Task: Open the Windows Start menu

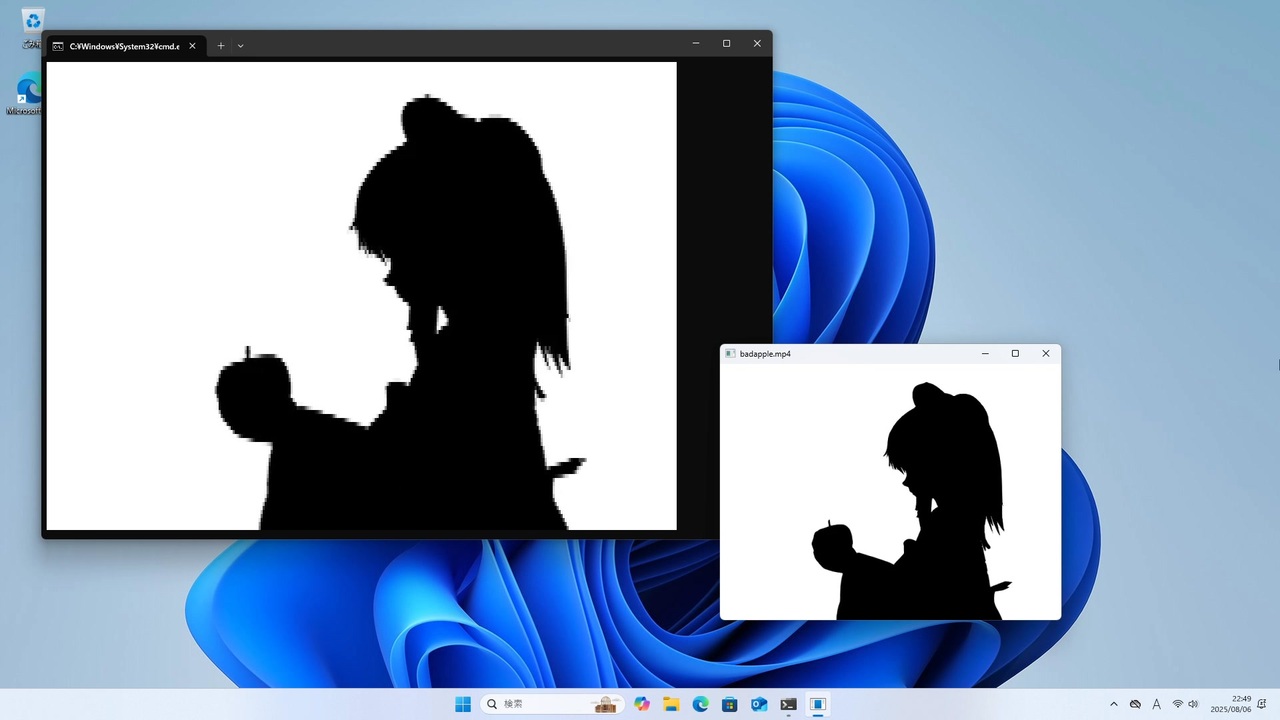Action: click(463, 704)
